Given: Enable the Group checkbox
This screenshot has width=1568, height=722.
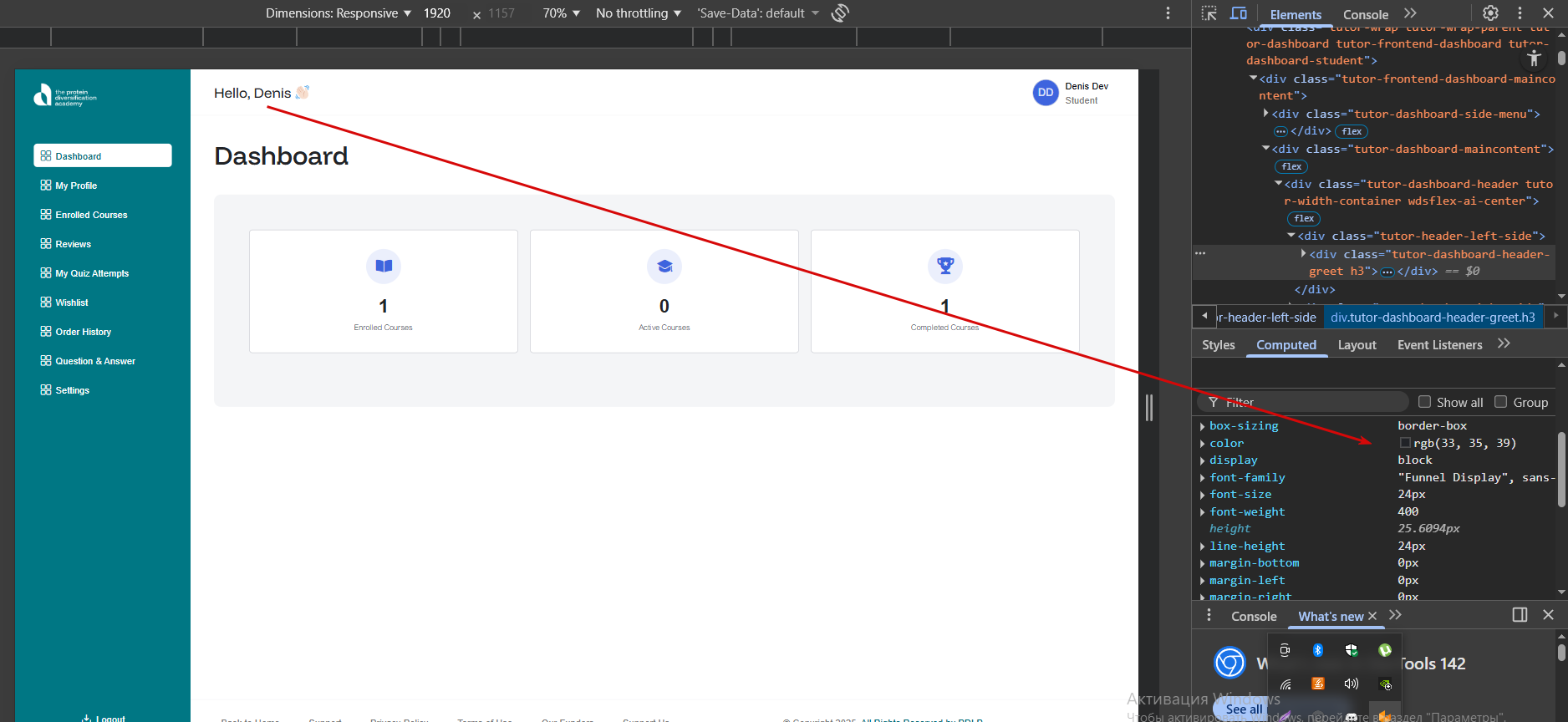Looking at the screenshot, I should [1500, 402].
